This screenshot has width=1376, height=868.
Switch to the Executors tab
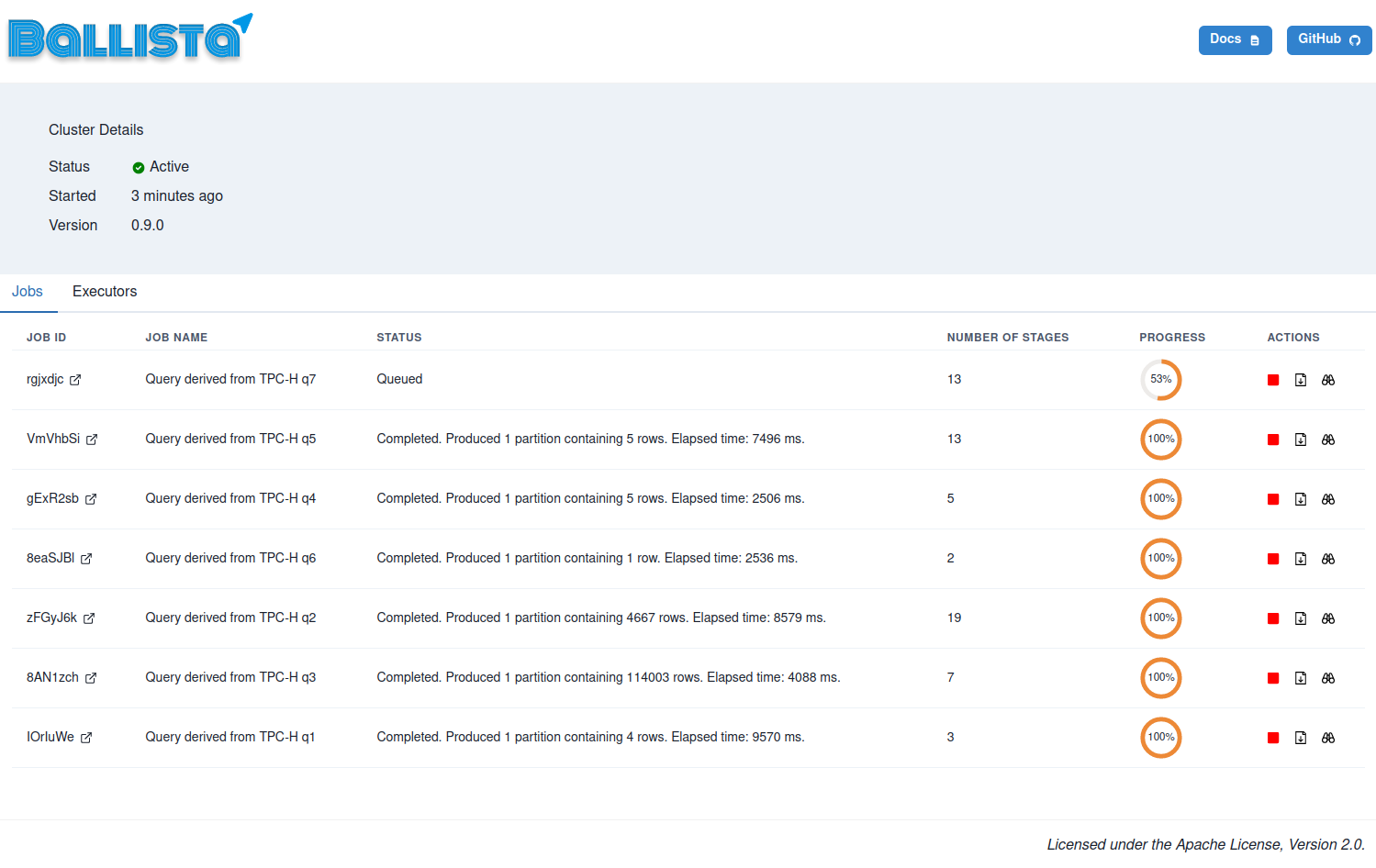(x=105, y=292)
